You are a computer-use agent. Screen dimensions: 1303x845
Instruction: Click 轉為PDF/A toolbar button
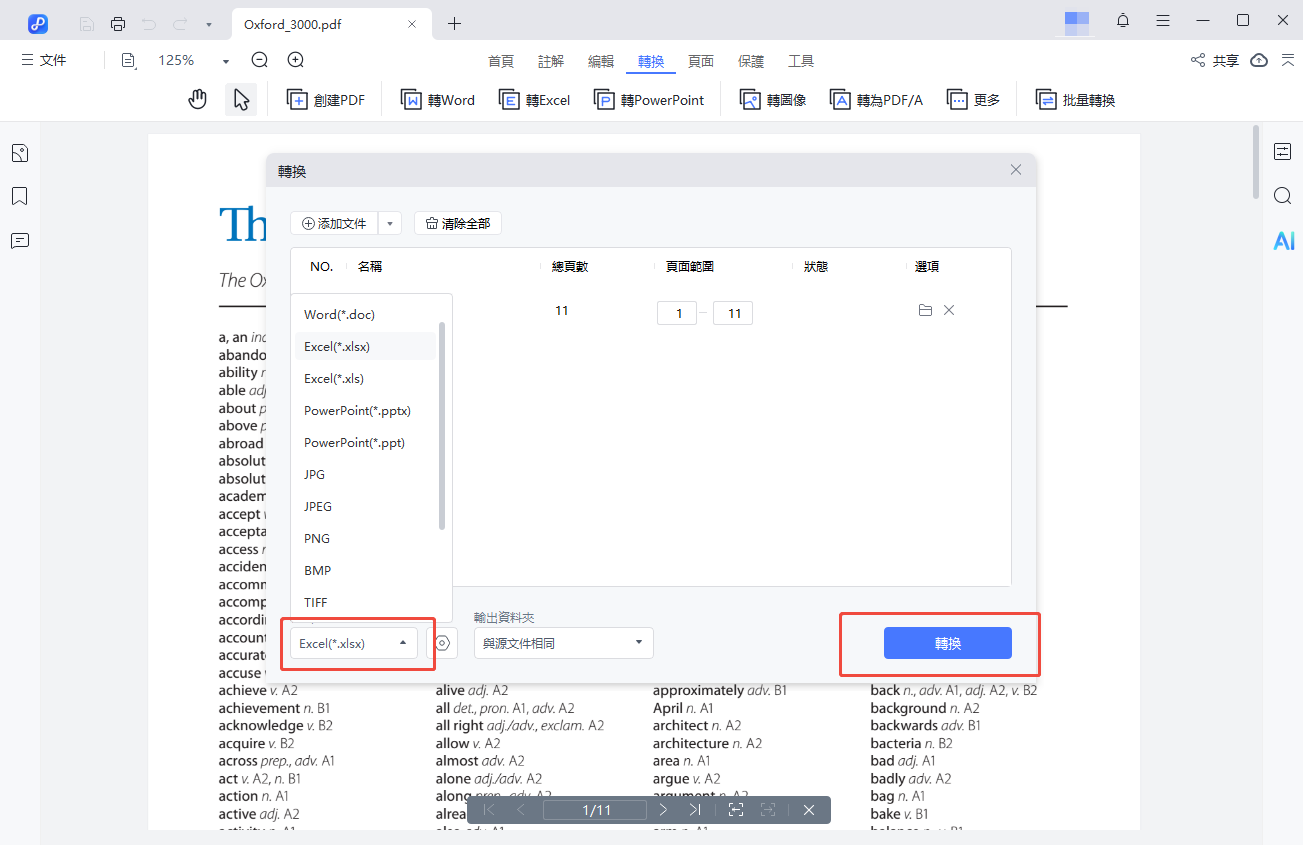[877, 100]
